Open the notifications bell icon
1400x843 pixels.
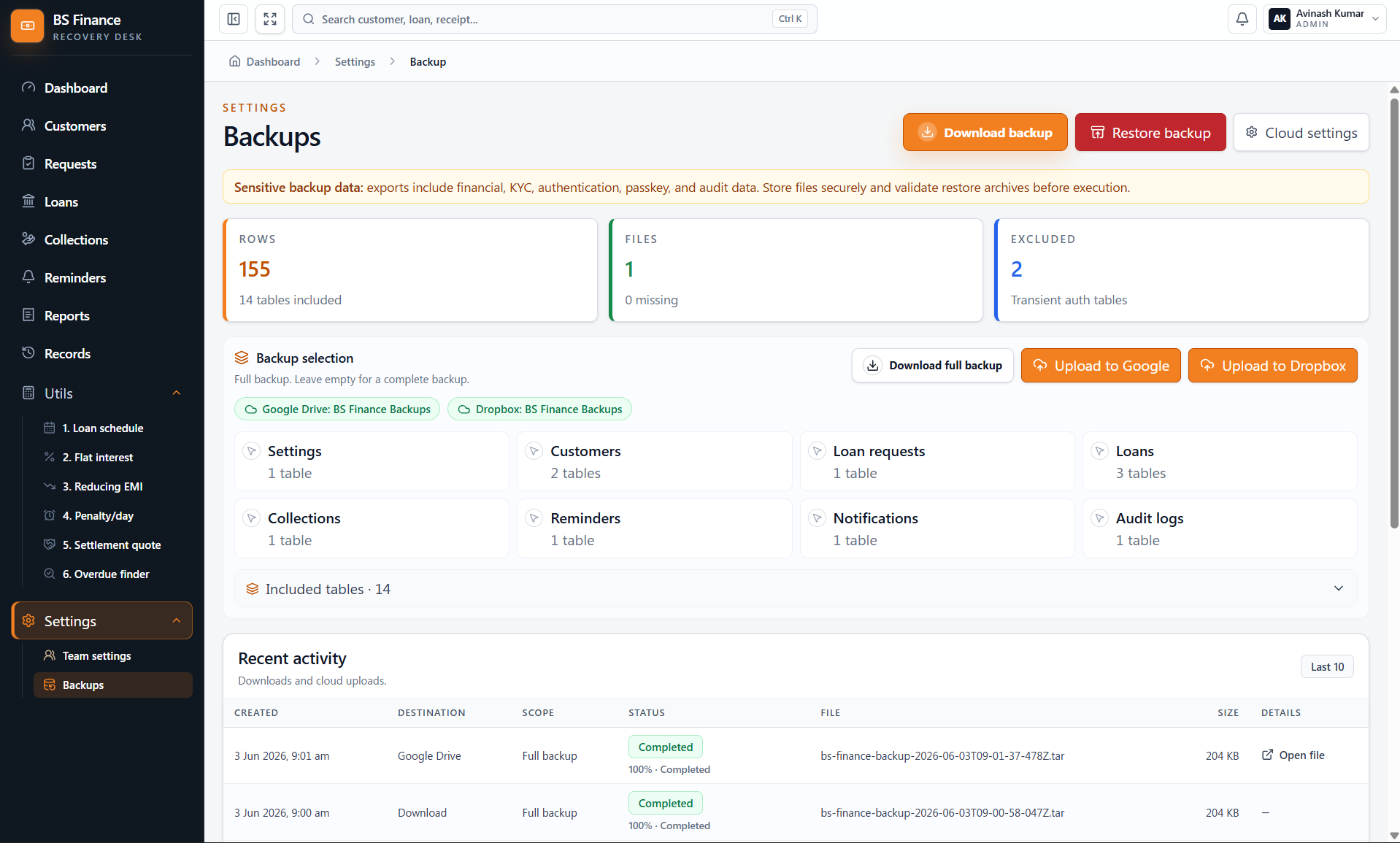click(x=1242, y=19)
